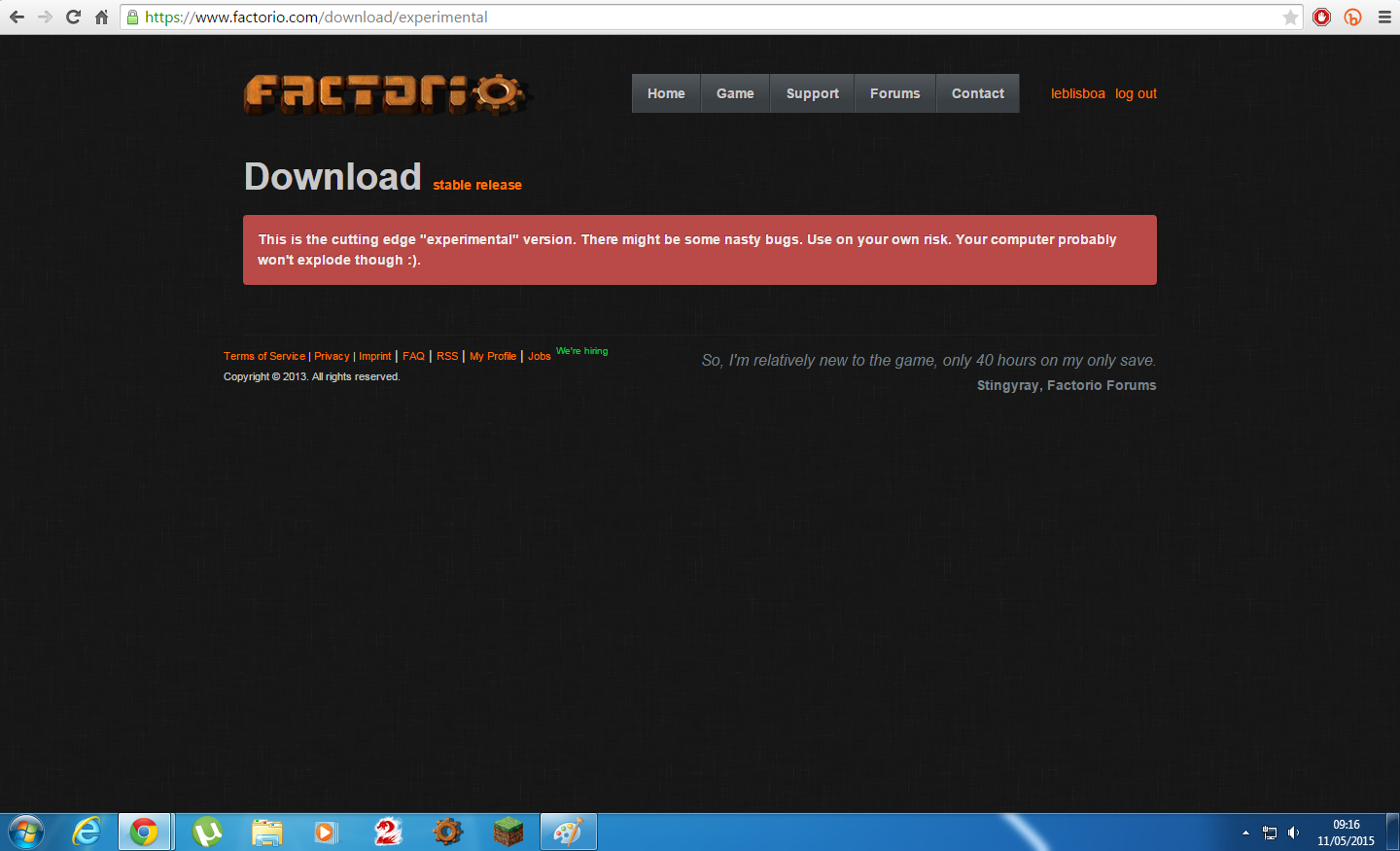Open the Home navigation tab
Screen dimensions: 1400x851
(666, 93)
